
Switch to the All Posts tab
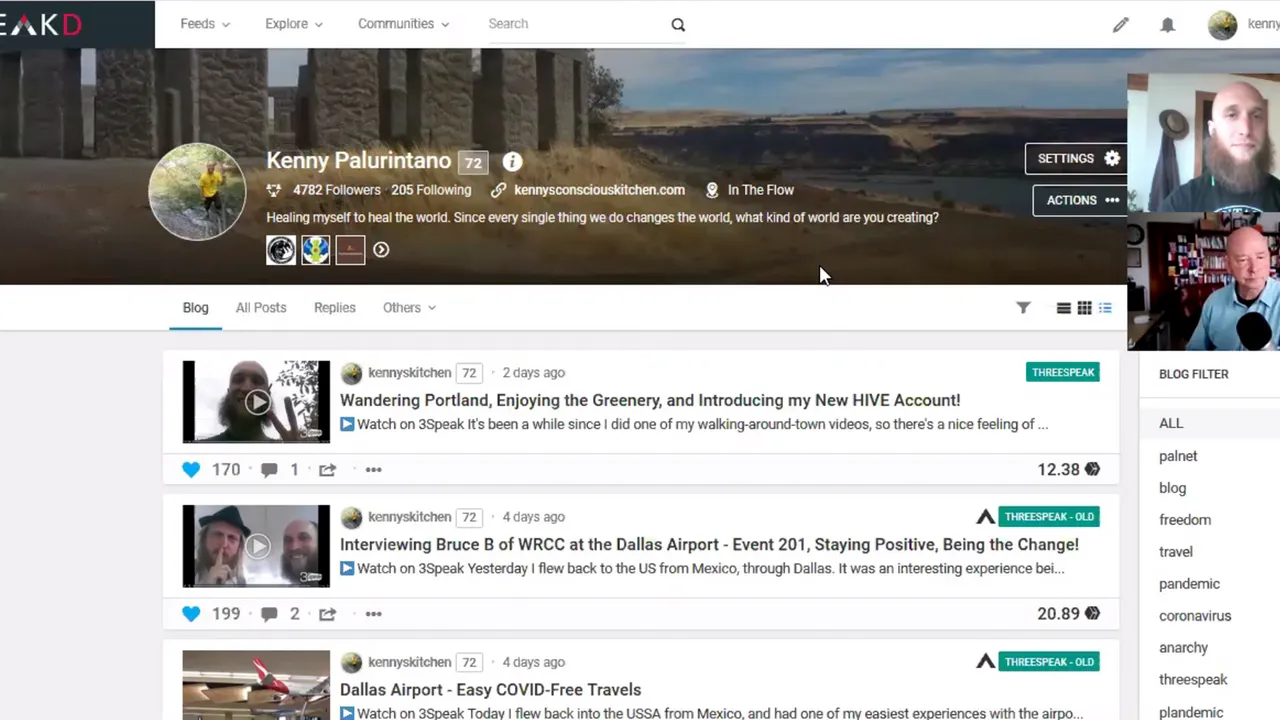coord(261,308)
